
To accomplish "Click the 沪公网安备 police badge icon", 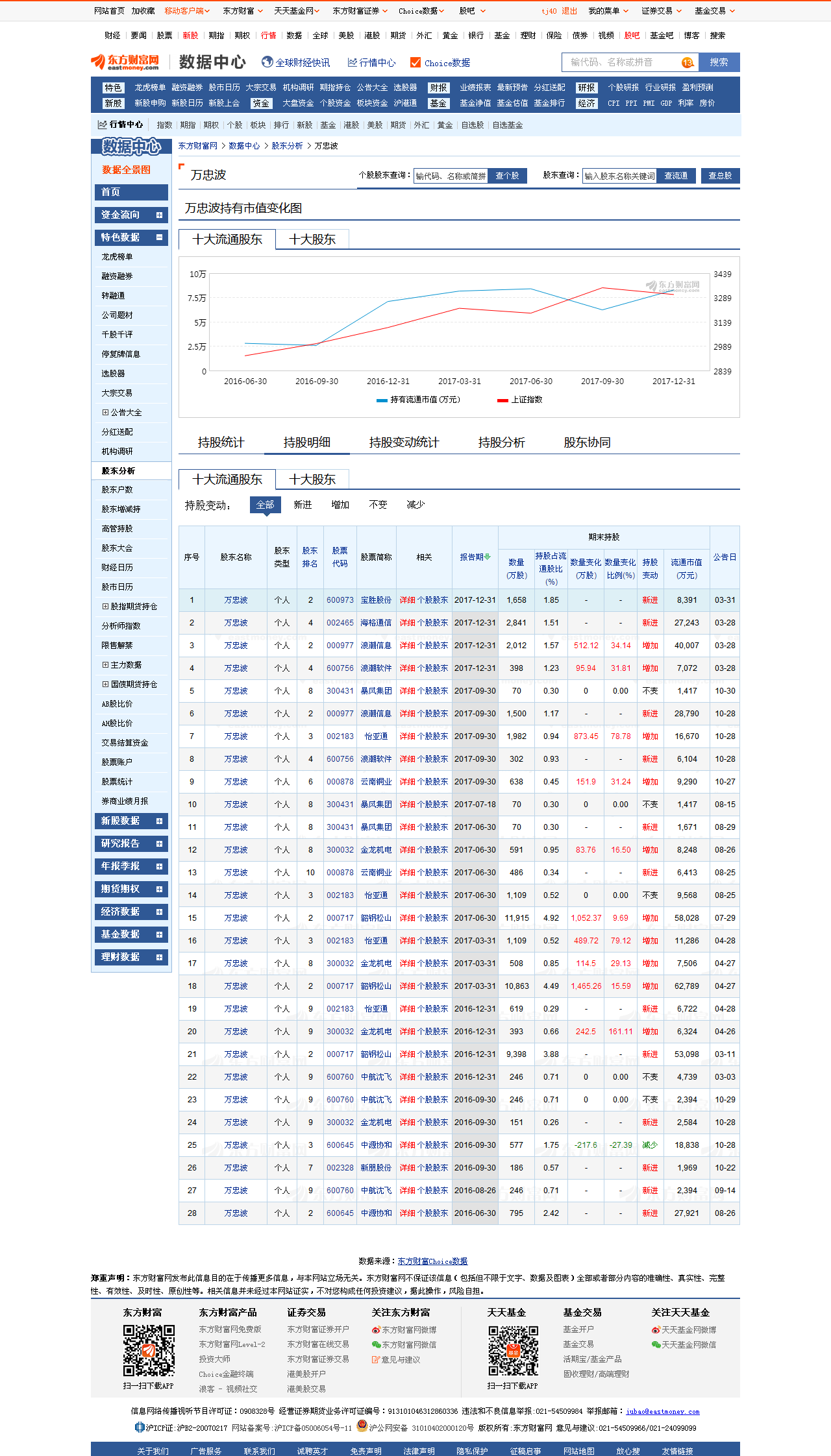I will tap(362, 1426).
